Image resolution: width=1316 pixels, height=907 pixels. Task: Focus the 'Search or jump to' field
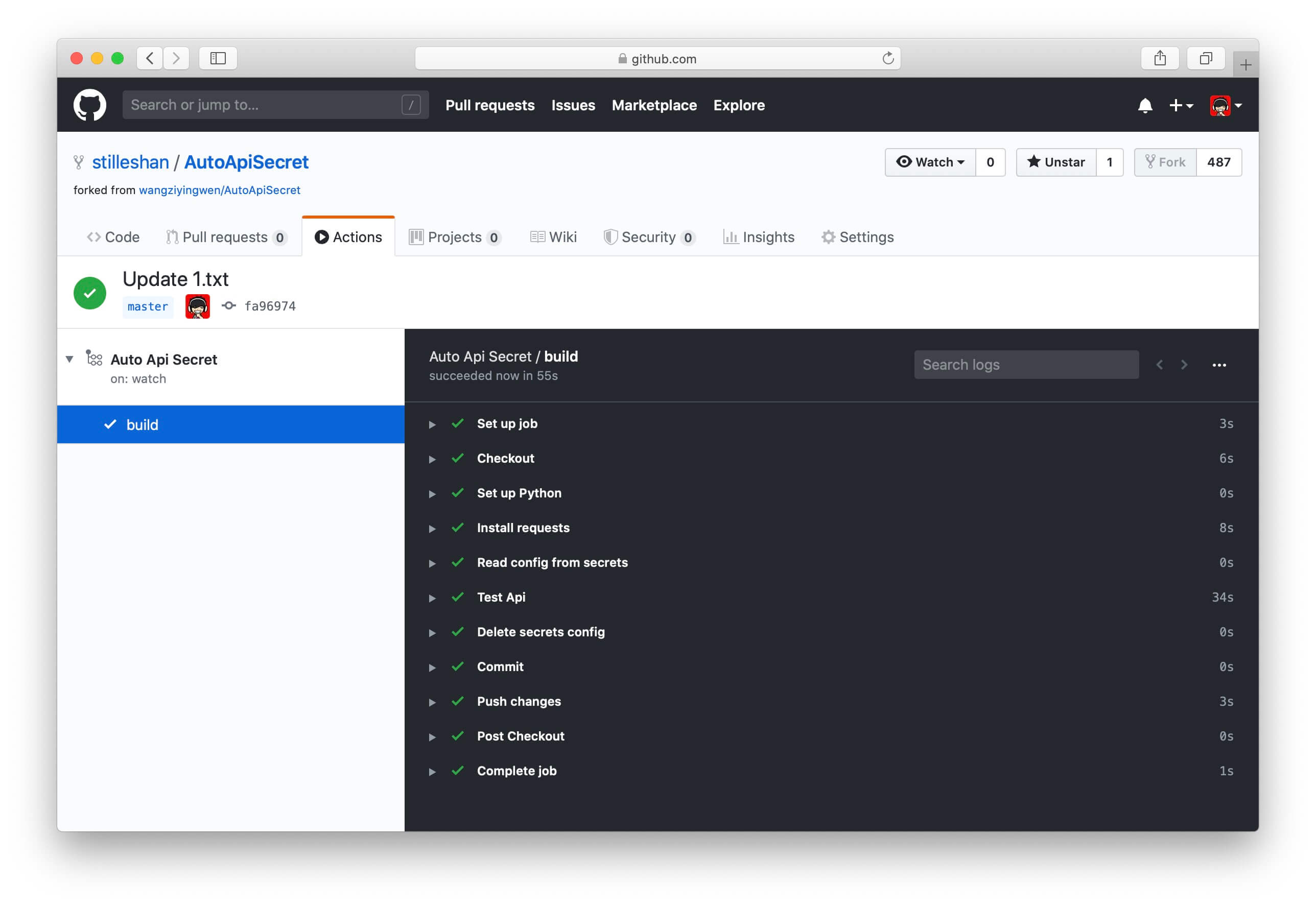[275, 105]
